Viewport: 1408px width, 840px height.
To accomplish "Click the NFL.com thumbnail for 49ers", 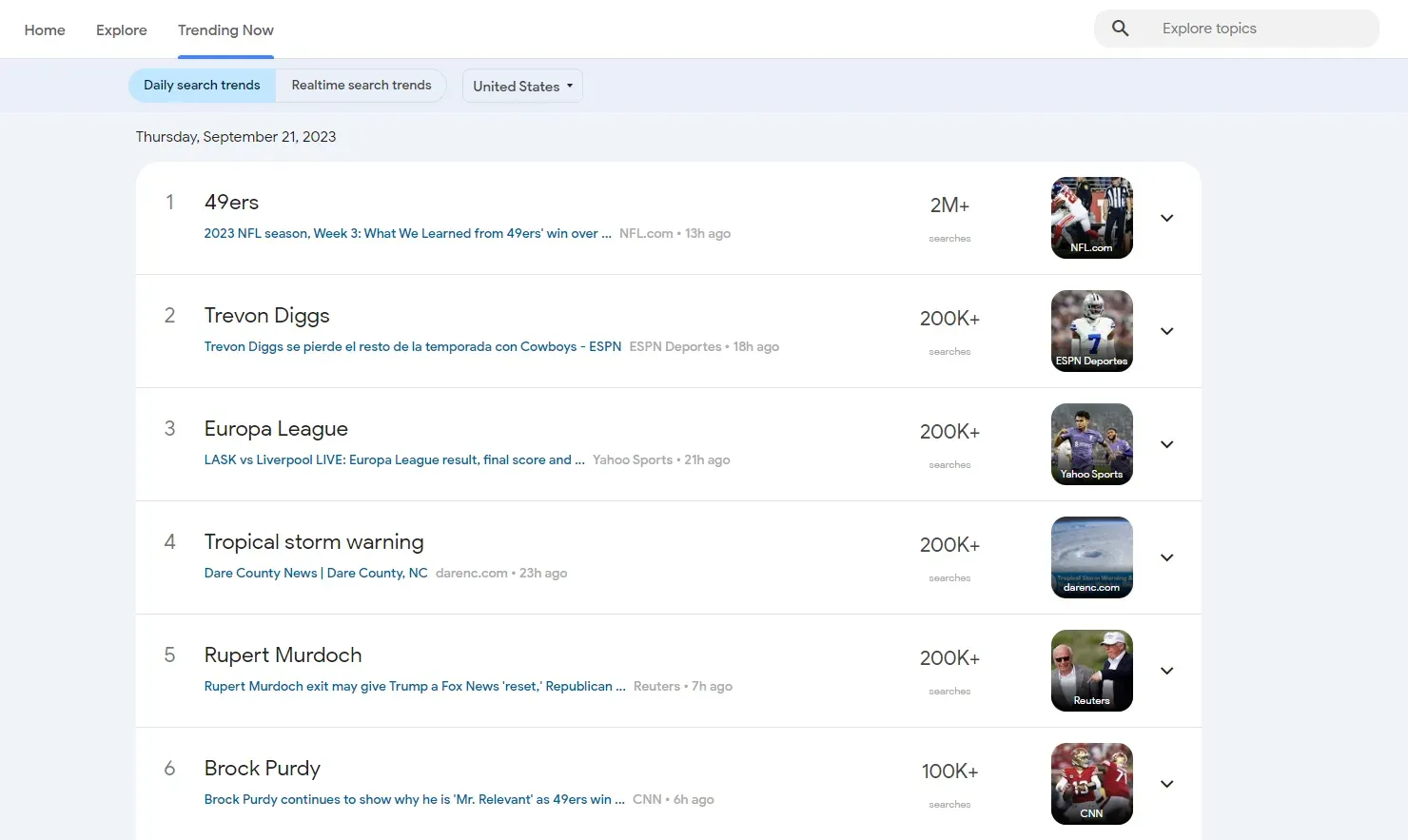I will pos(1091,218).
